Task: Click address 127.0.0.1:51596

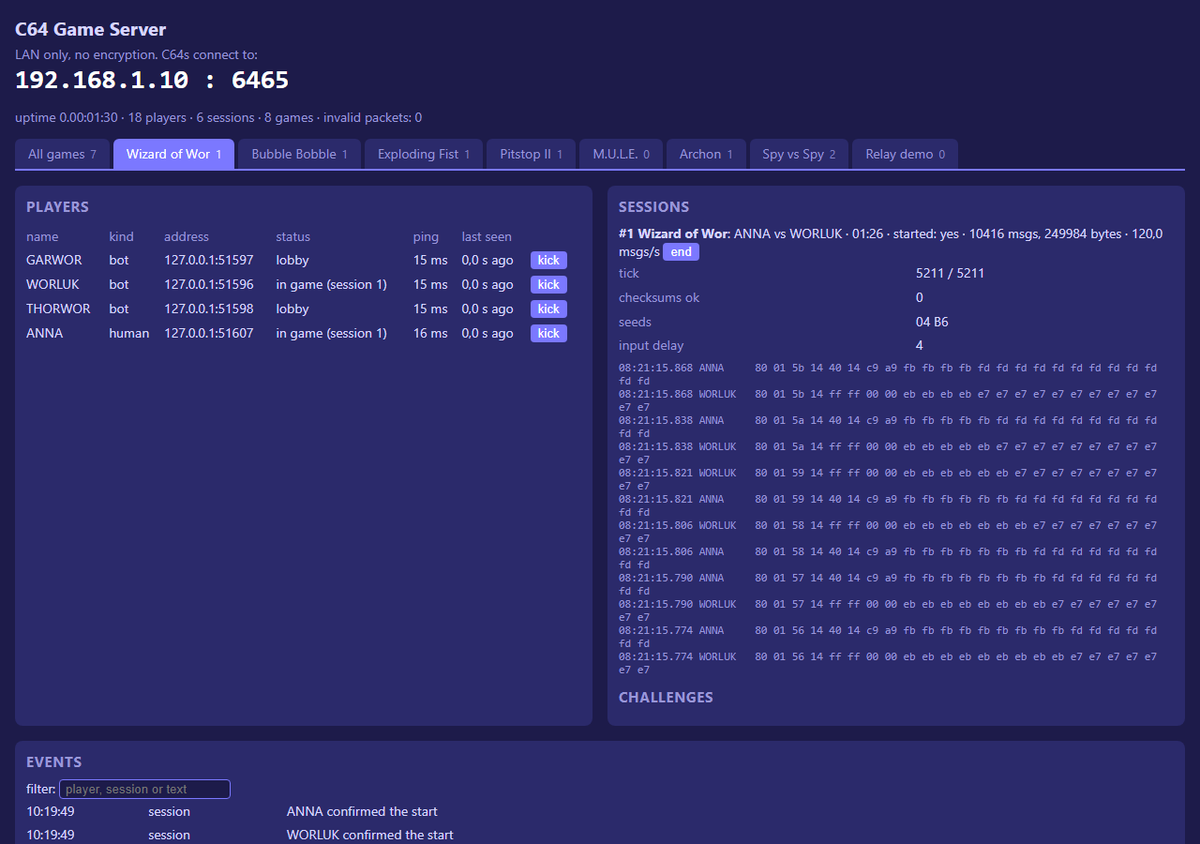Action: (x=209, y=284)
